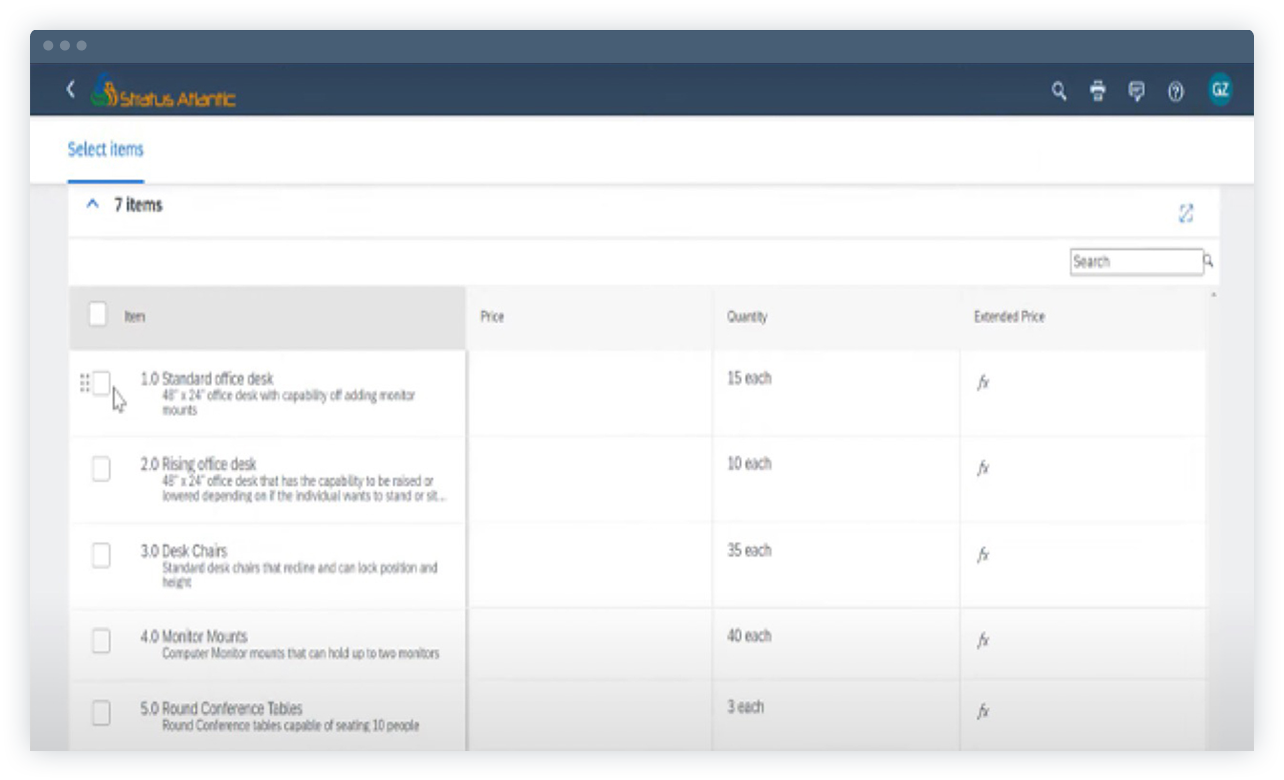
Task: Switch to the Select items tab
Action: click(x=105, y=149)
